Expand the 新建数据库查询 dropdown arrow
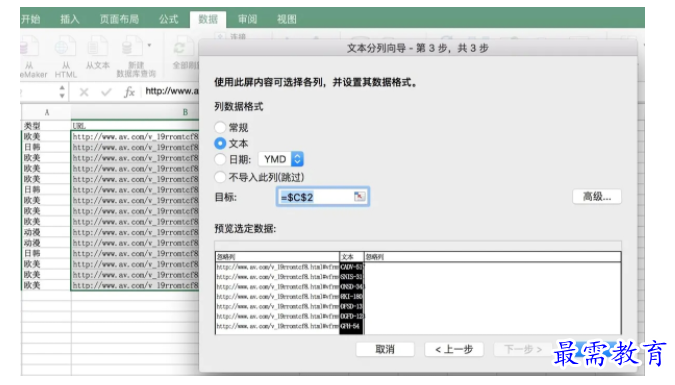This screenshot has width=675, height=385. [149, 45]
